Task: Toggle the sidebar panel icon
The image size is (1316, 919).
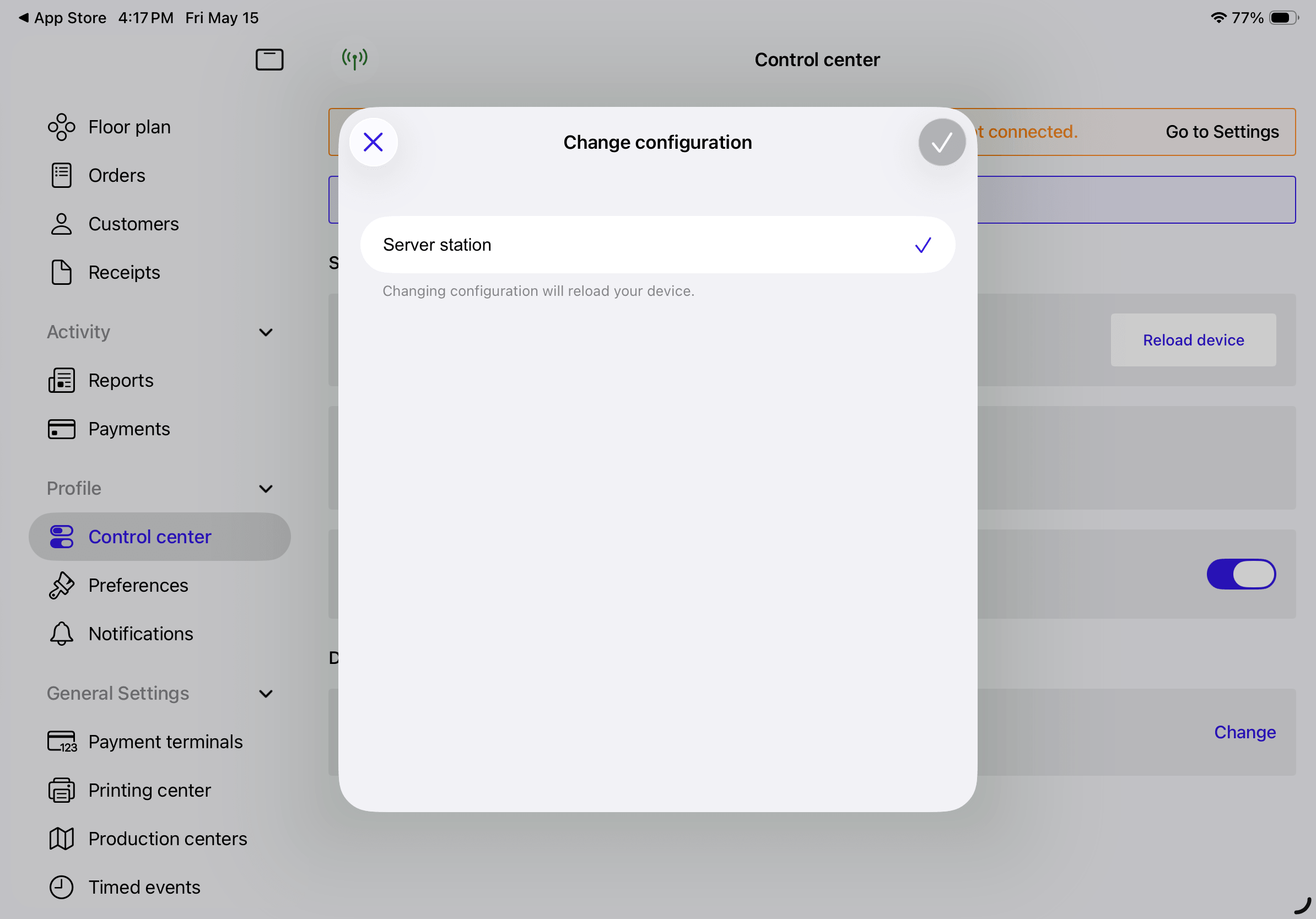Action: [x=269, y=60]
